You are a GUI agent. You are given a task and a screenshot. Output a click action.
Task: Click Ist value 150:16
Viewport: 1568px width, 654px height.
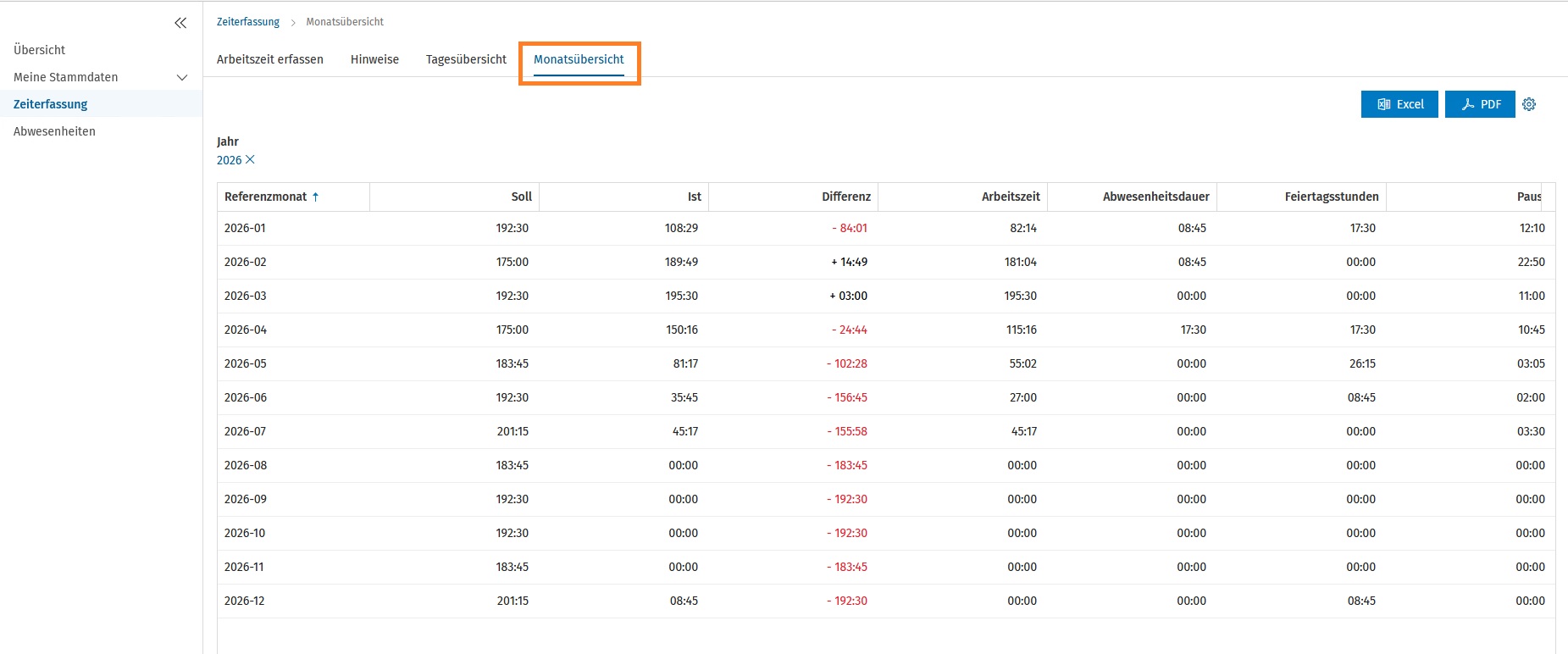pos(682,330)
